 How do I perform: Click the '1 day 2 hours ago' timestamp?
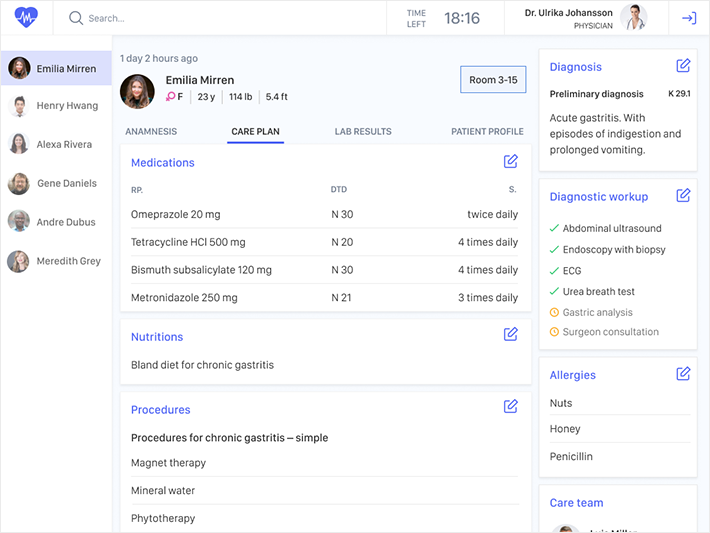tap(159, 58)
